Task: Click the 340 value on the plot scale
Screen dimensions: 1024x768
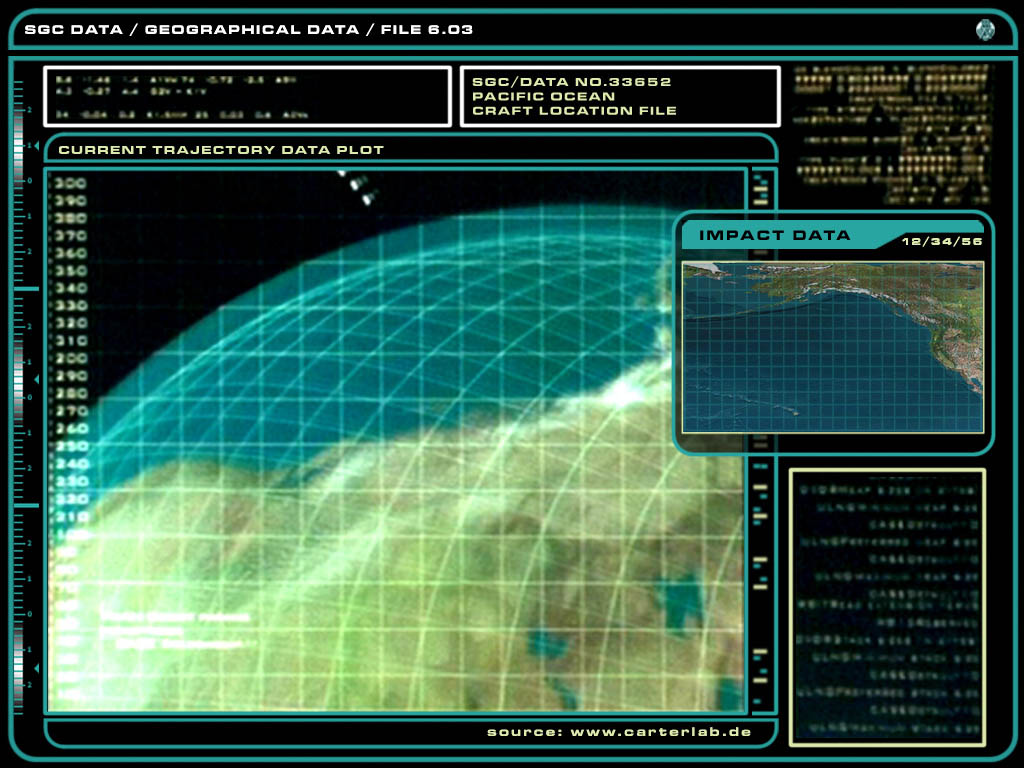Action: tap(71, 288)
